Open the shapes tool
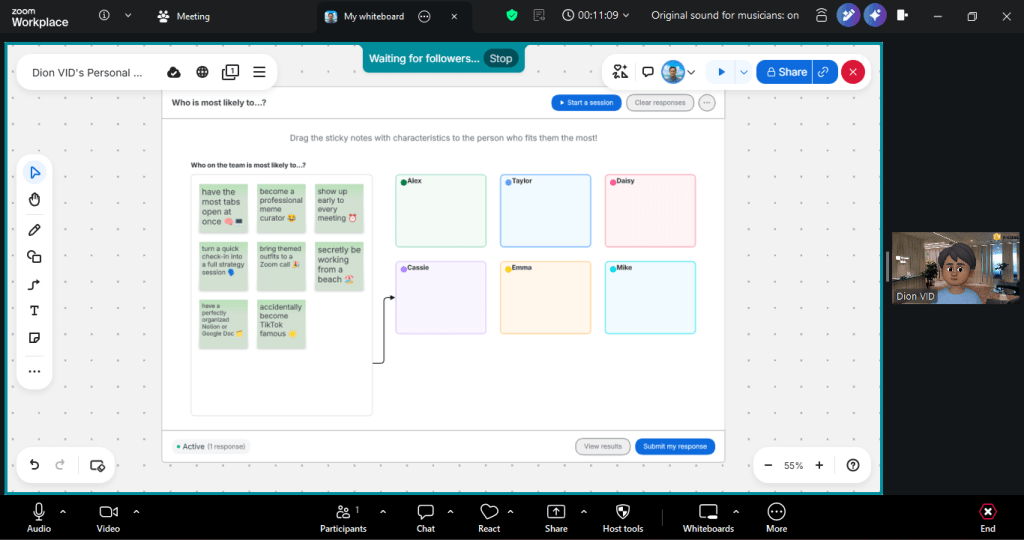The image size is (1024, 540). click(x=35, y=257)
